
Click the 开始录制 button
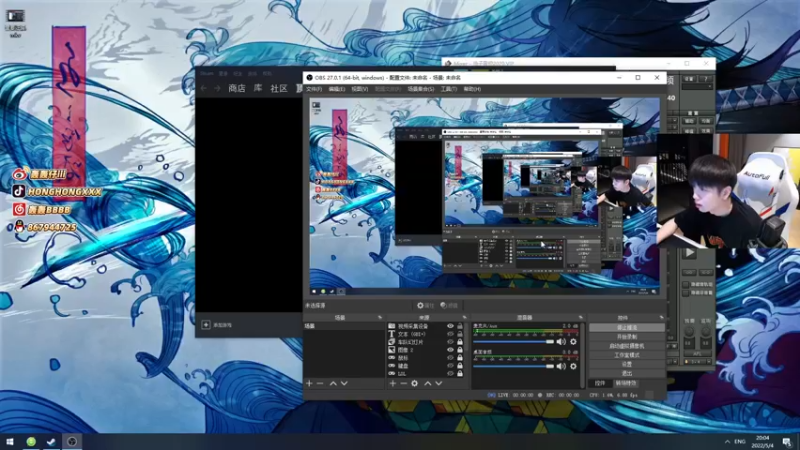(x=627, y=337)
